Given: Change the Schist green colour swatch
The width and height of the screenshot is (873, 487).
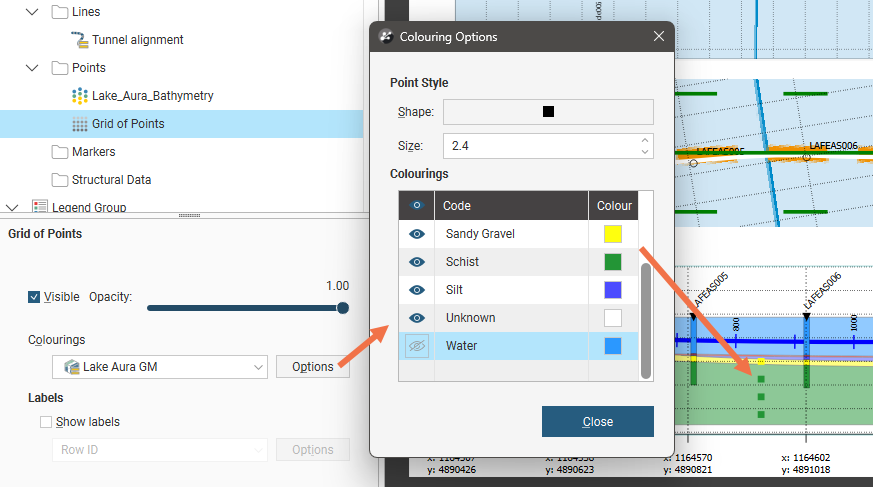Looking at the screenshot, I should pyautogui.click(x=613, y=262).
